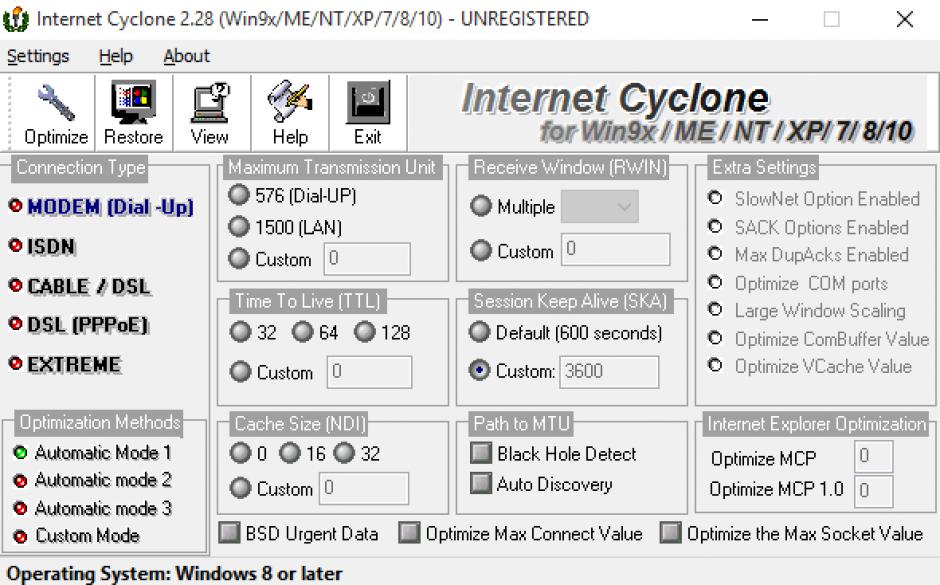The height and width of the screenshot is (585, 940).
Task: Select SKA Custom radio button
Action: (480, 370)
